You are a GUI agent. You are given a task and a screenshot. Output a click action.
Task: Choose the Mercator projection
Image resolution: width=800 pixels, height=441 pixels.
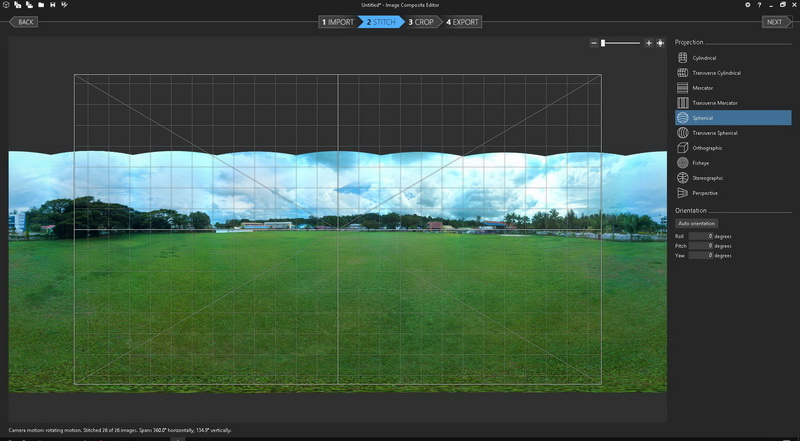pyautogui.click(x=733, y=88)
